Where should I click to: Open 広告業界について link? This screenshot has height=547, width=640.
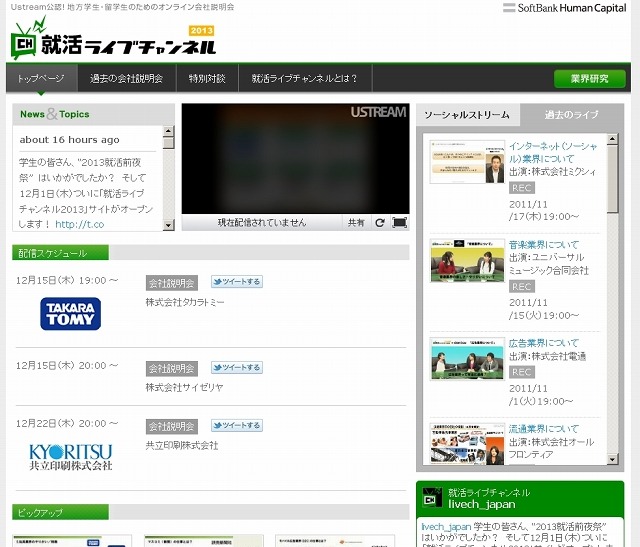(544, 343)
